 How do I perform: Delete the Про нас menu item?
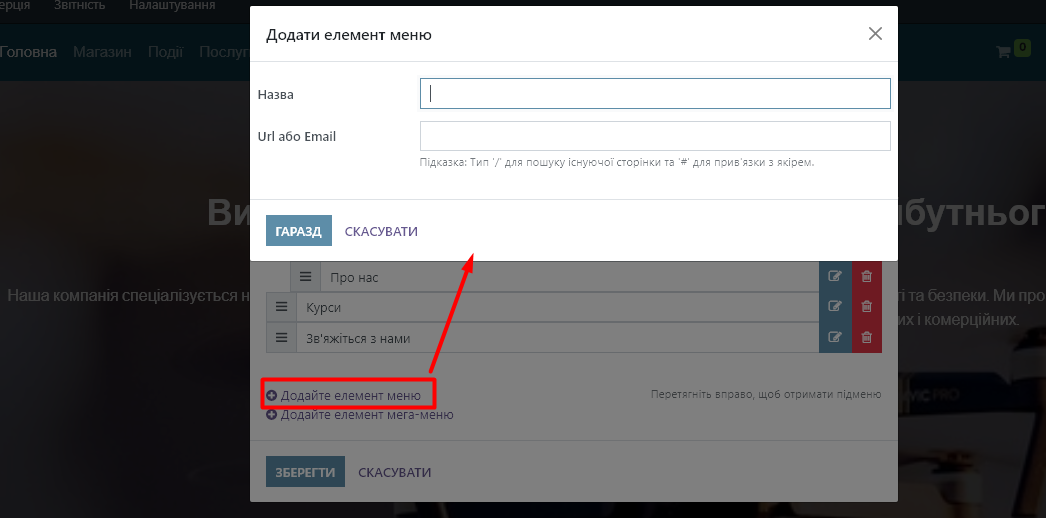867,277
